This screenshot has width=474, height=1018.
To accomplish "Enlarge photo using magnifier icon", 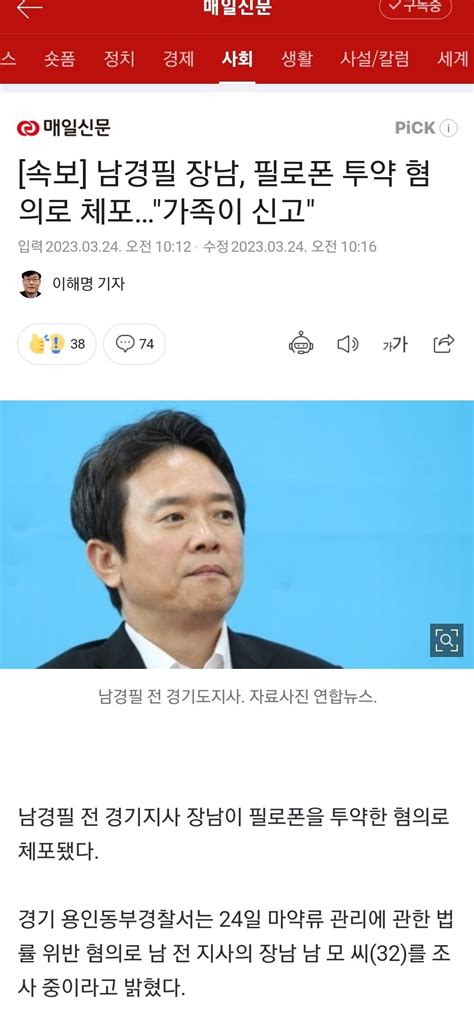I will pyautogui.click(x=447, y=640).
